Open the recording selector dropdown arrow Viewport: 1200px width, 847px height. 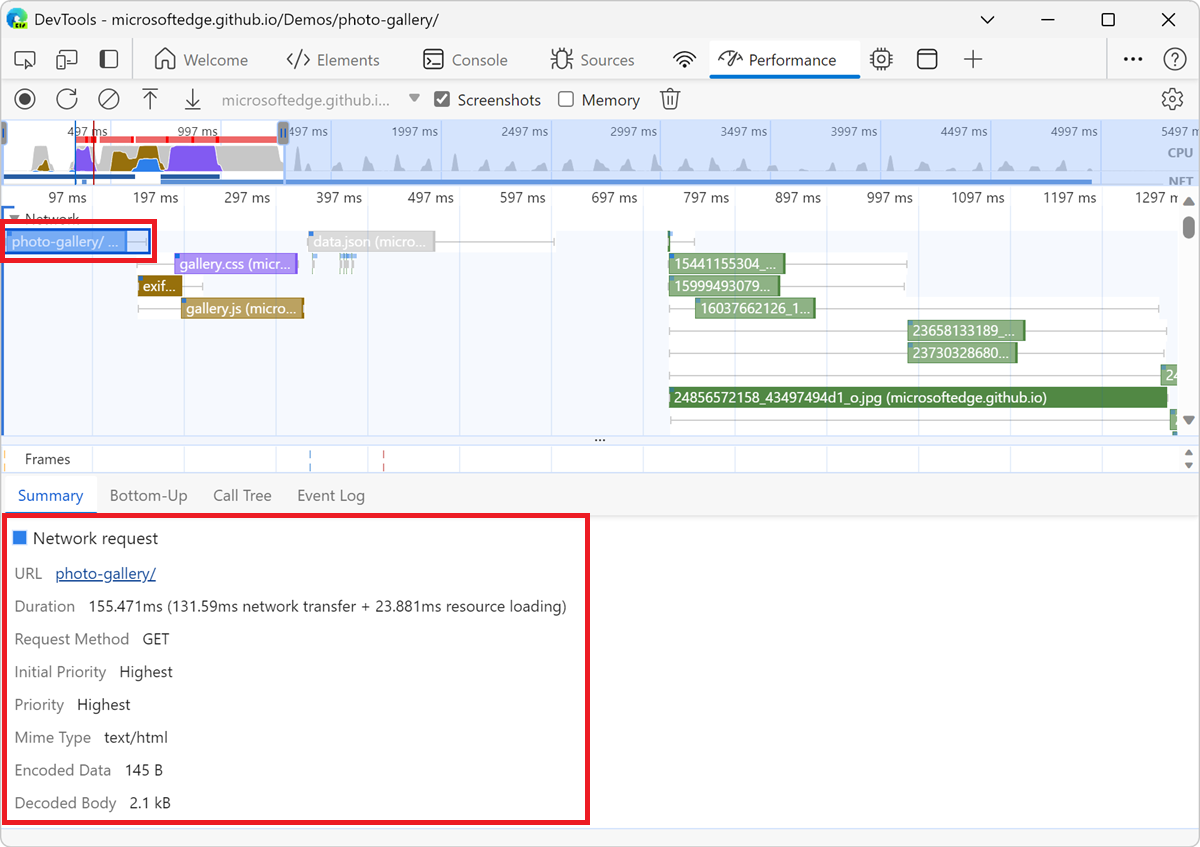[x=414, y=99]
